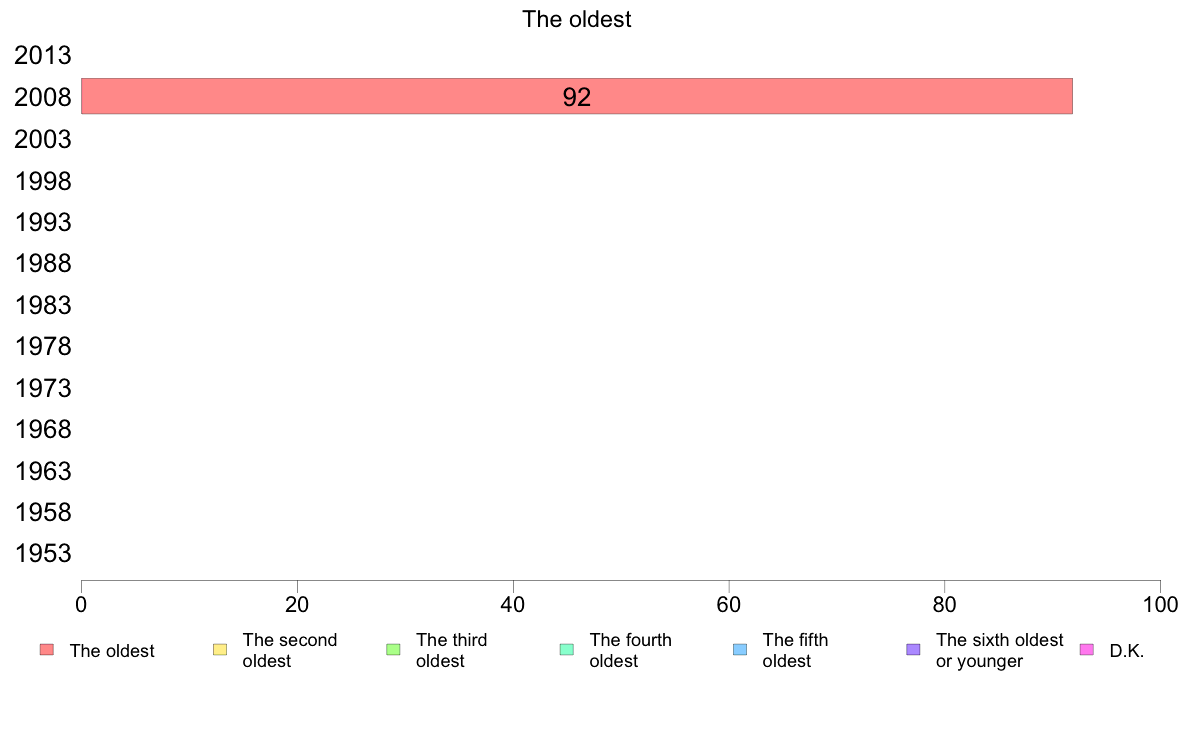The width and height of the screenshot is (1188, 736).
Task: Click the red 'The oldest' legend swatch
Action: tap(47, 650)
